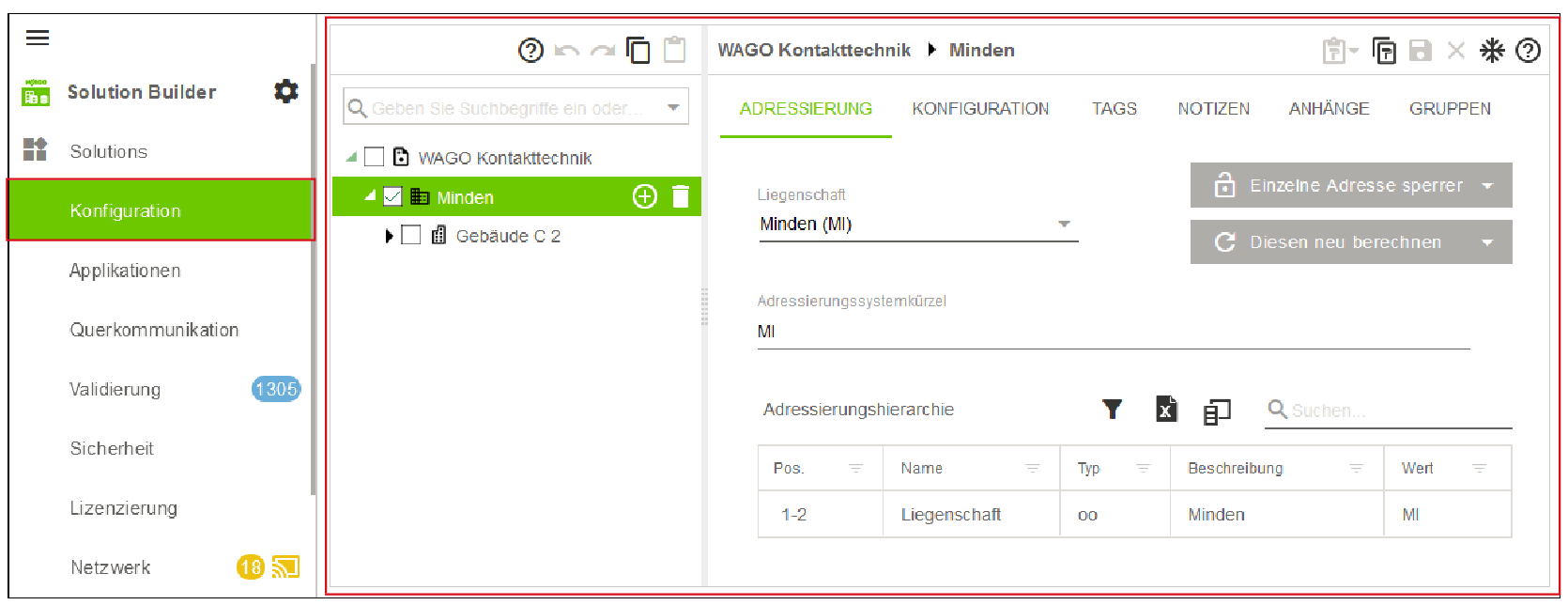Viewport: 1568px width, 605px height.
Task: Open Solution Builder settings gear
Action: pyautogui.click(x=285, y=91)
